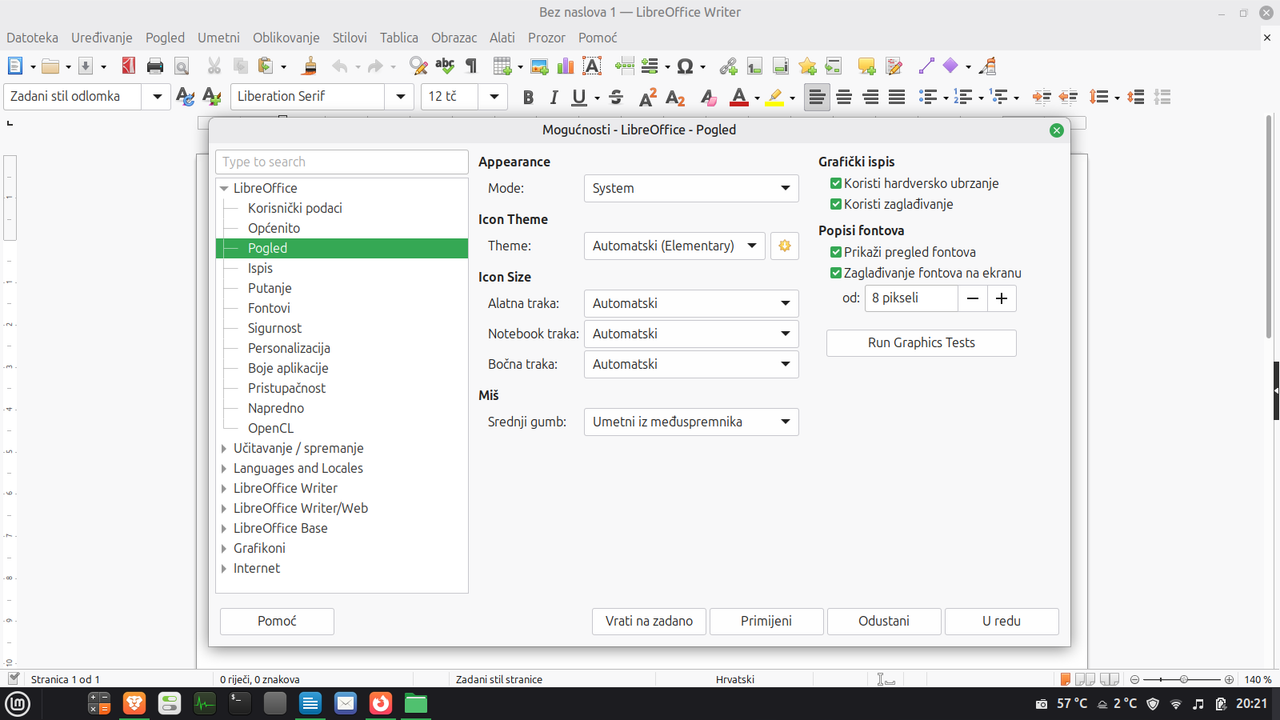Open the Oblikovanje menu

coord(286,37)
